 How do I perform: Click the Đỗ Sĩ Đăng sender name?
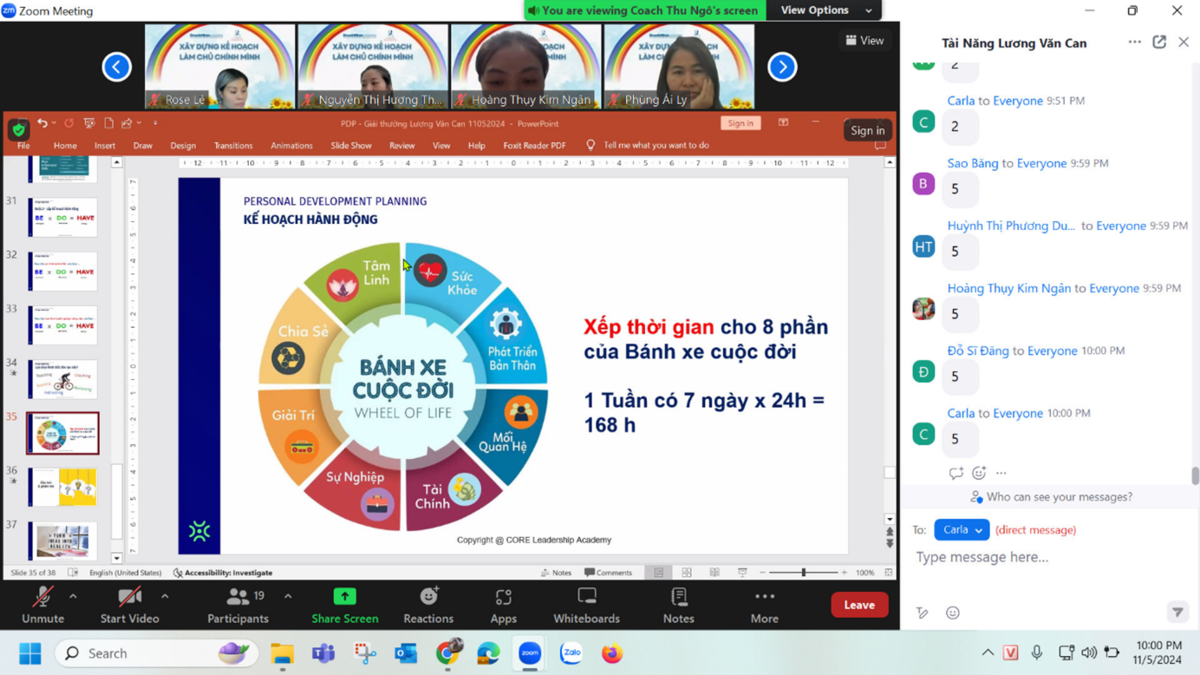(x=978, y=351)
